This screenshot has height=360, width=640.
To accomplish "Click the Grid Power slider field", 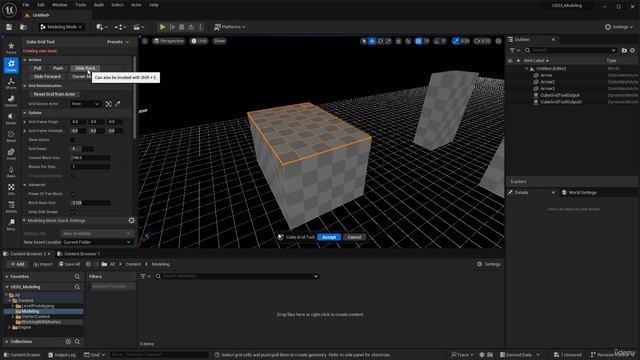I will pyautogui.click(x=82, y=149).
